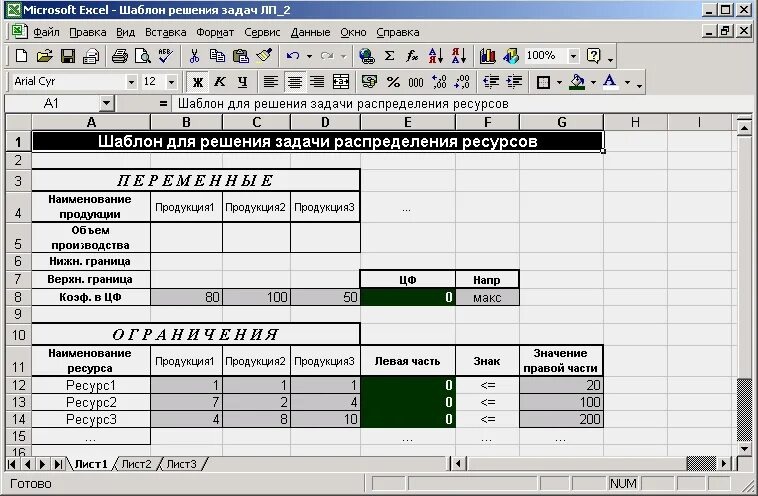Image resolution: width=758 pixels, height=496 pixels.
Task: Select cell with value макс
Action: click(487, 297)
